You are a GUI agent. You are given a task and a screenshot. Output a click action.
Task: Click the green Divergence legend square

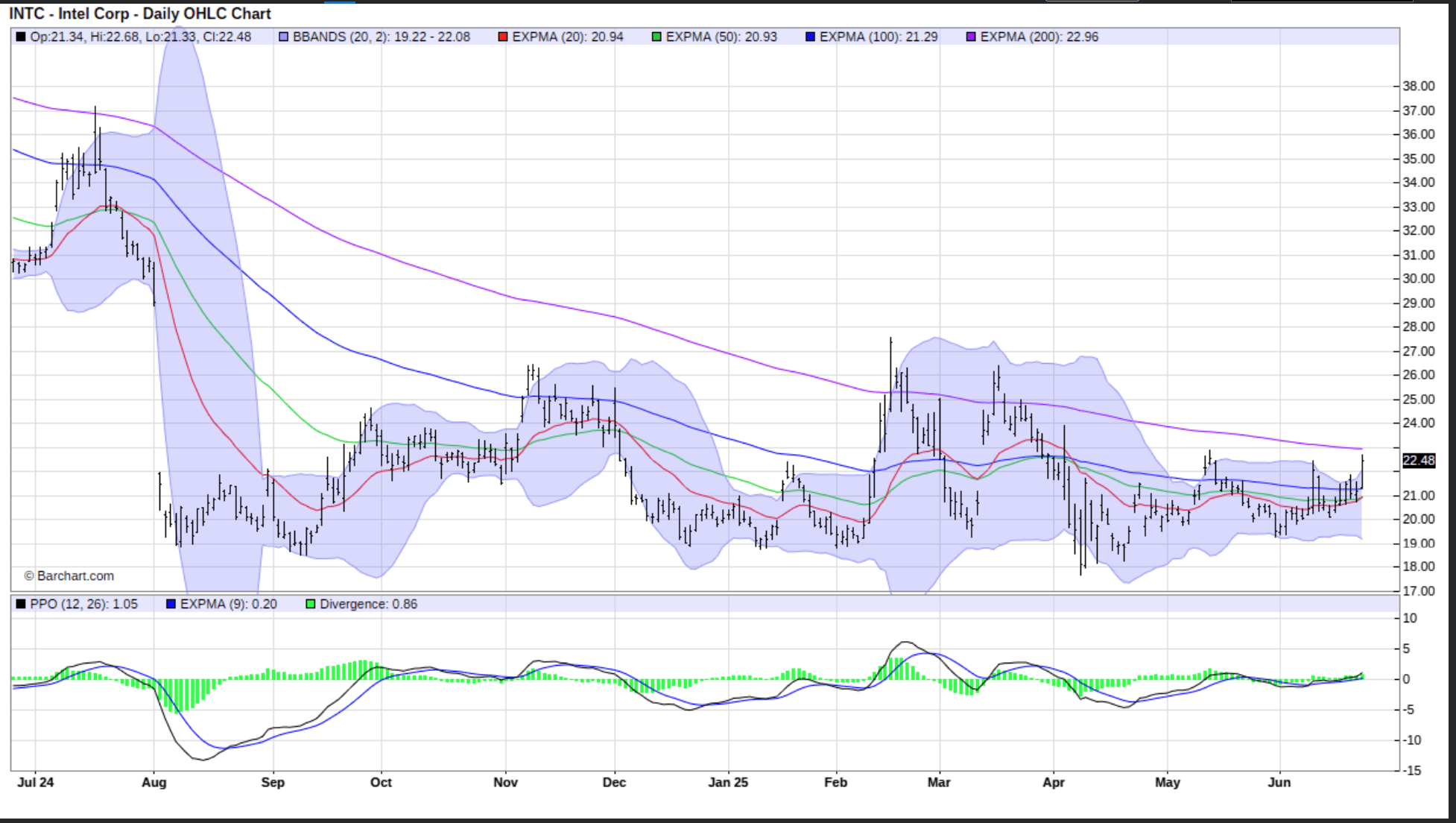coord(311,604)
